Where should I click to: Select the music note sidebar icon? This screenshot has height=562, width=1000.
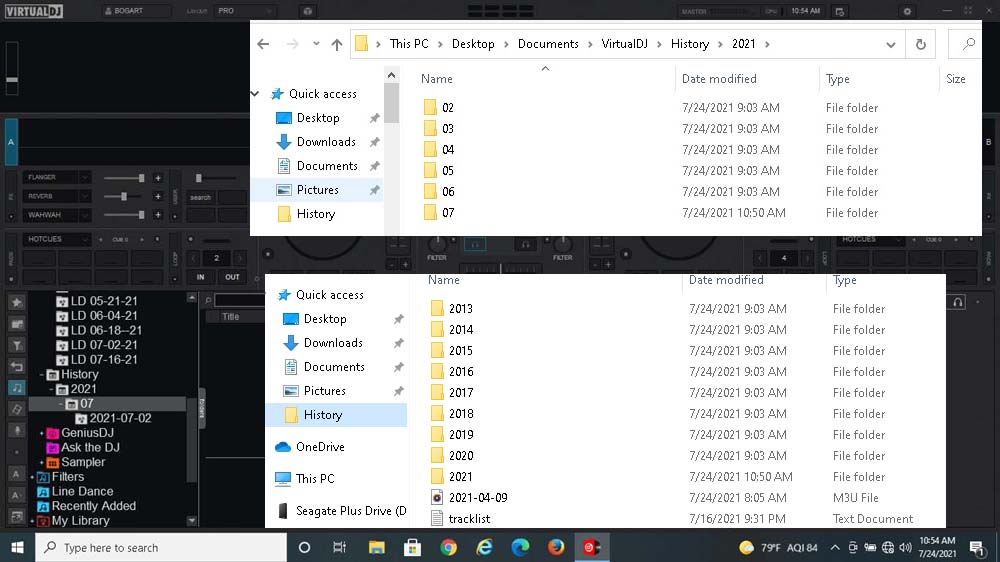tap(16, 387)
